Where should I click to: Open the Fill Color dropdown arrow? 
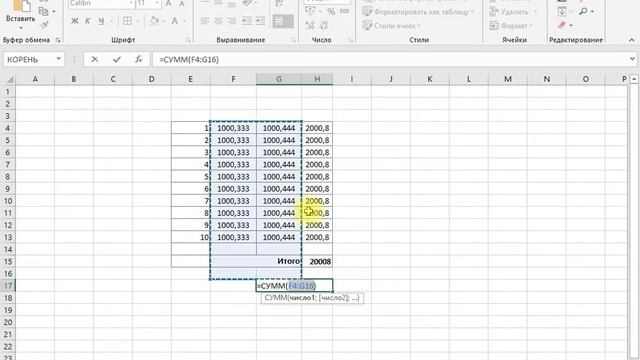pos(163,21)
